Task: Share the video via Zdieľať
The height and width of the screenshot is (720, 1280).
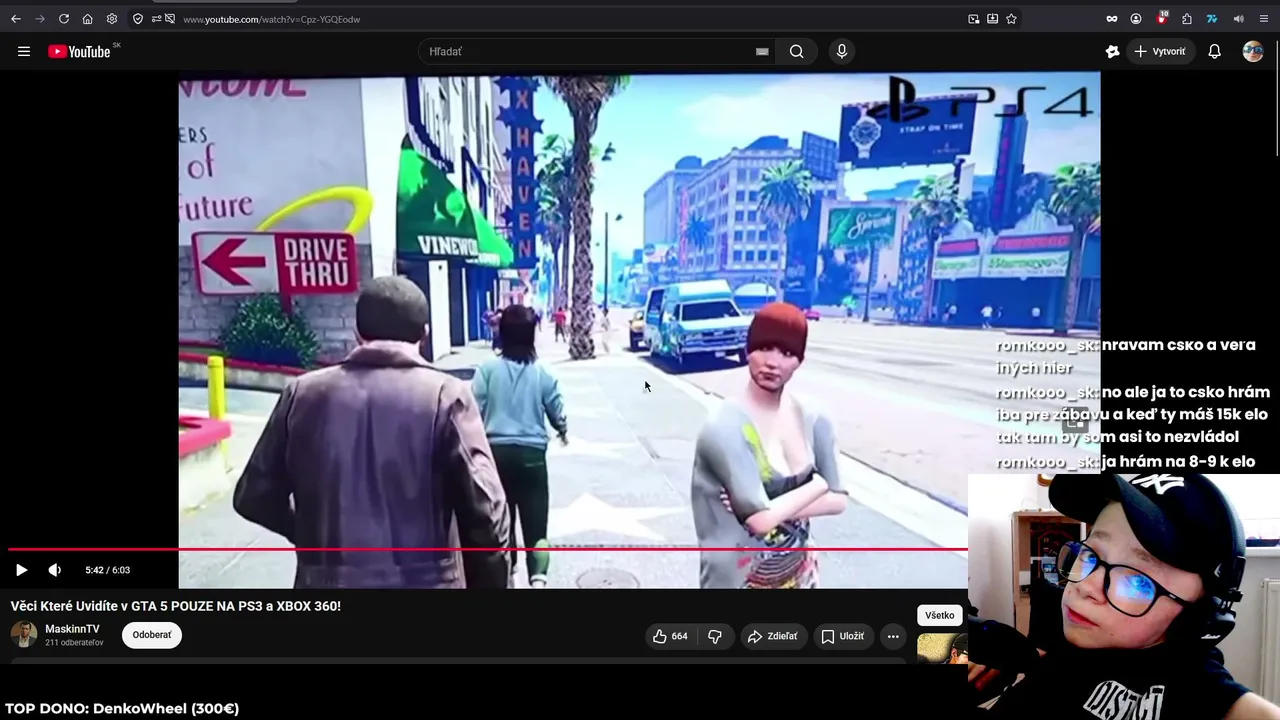Action: (x=773, y=636)
